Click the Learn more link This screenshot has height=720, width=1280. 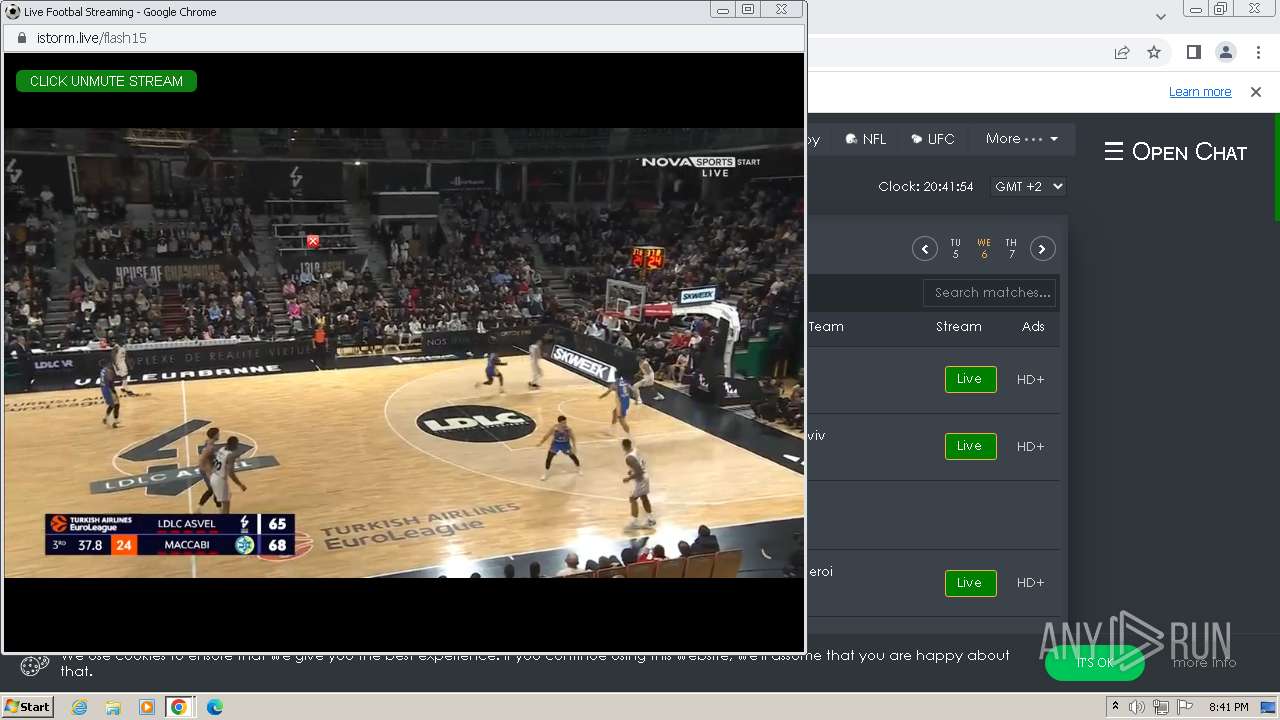click(x=1200, y=91)
